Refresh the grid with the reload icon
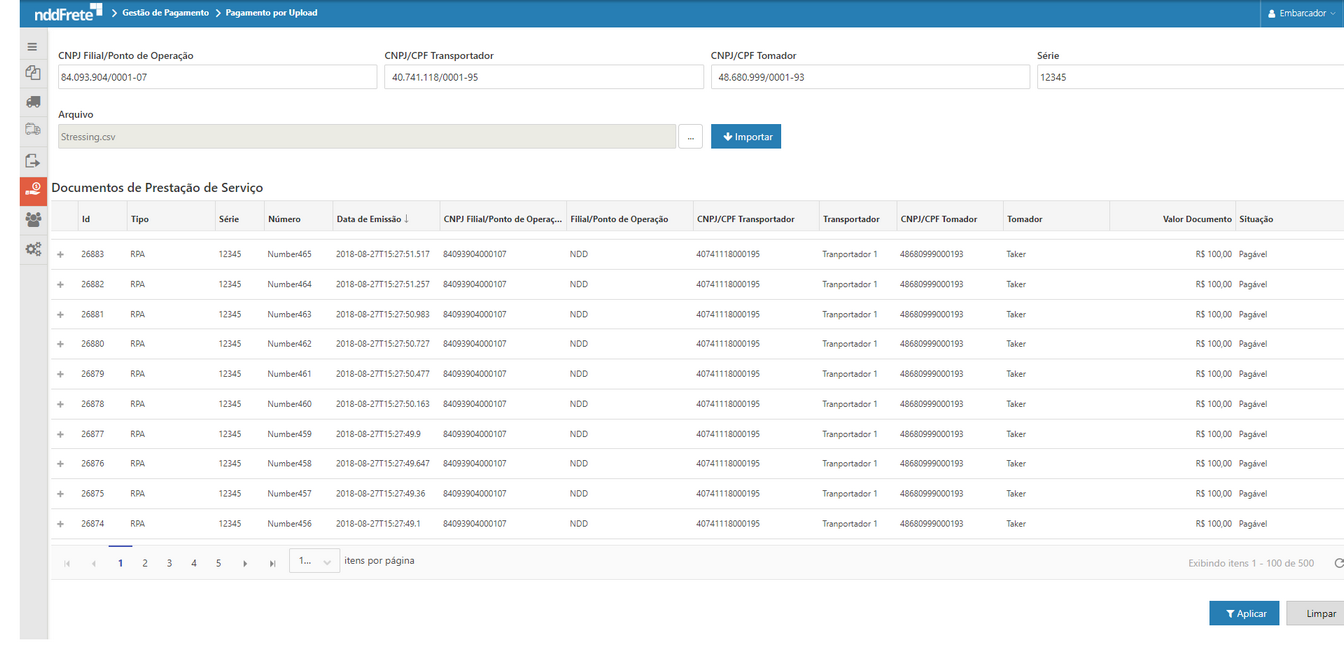The height and width of the screenshot is (664, 1344). pos(1339,563)
